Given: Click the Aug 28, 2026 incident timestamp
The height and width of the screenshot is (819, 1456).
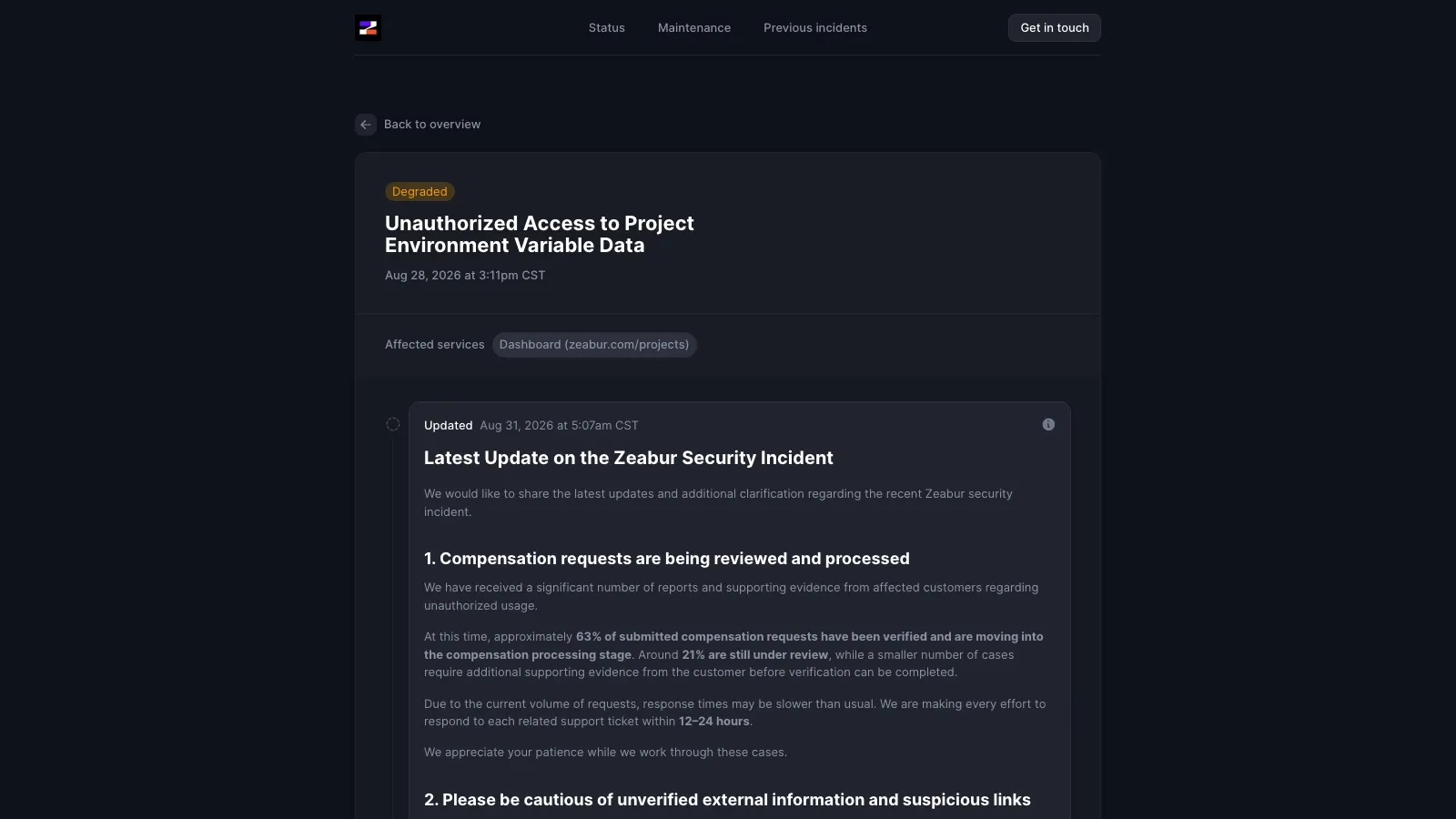Looking at the screenshot, I should (x=465, y=276).
